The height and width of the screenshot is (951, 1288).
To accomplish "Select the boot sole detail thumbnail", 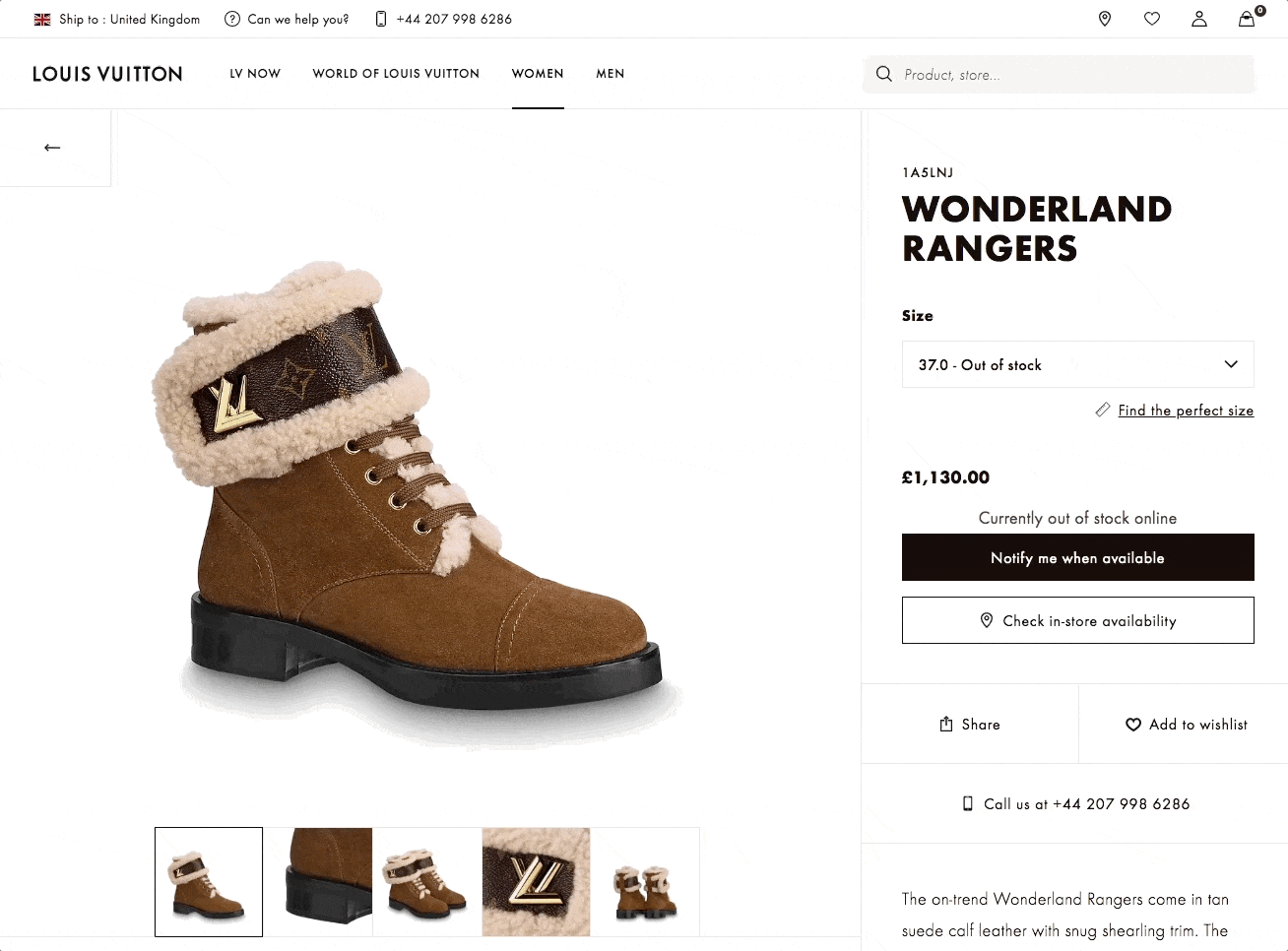I will pos(318,881).
